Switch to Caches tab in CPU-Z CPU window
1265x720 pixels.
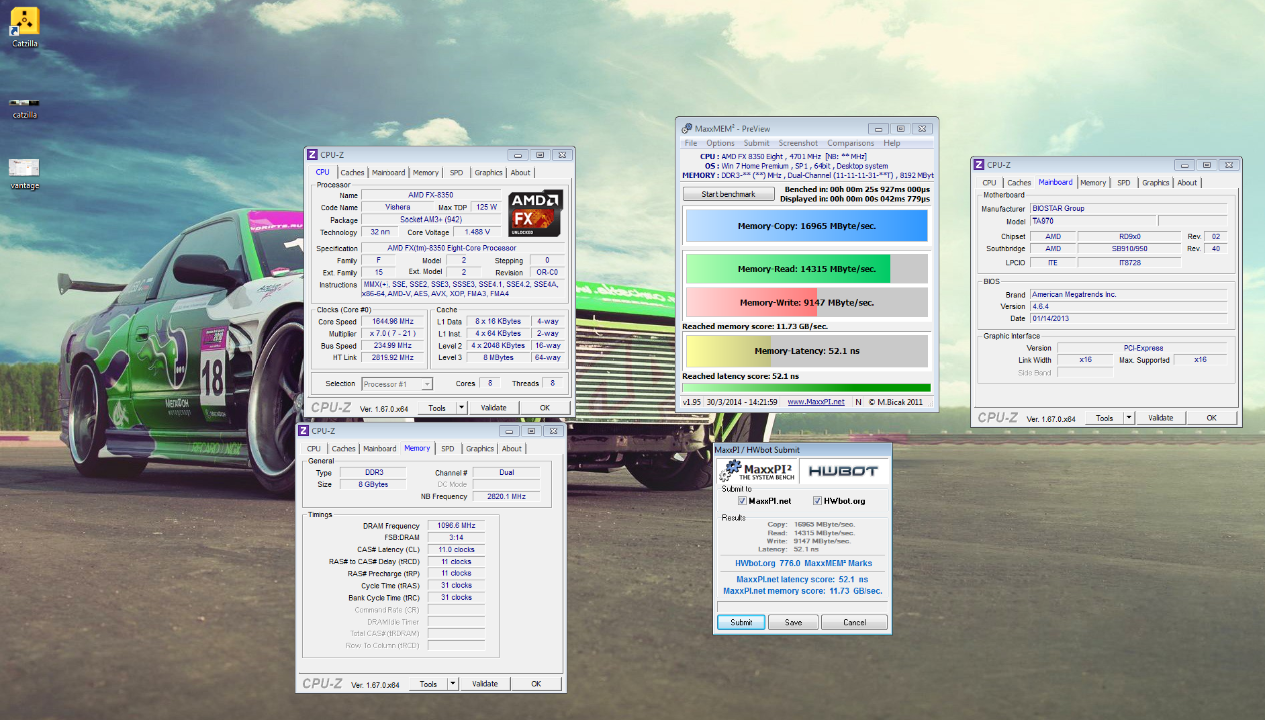tap(352, 172)
